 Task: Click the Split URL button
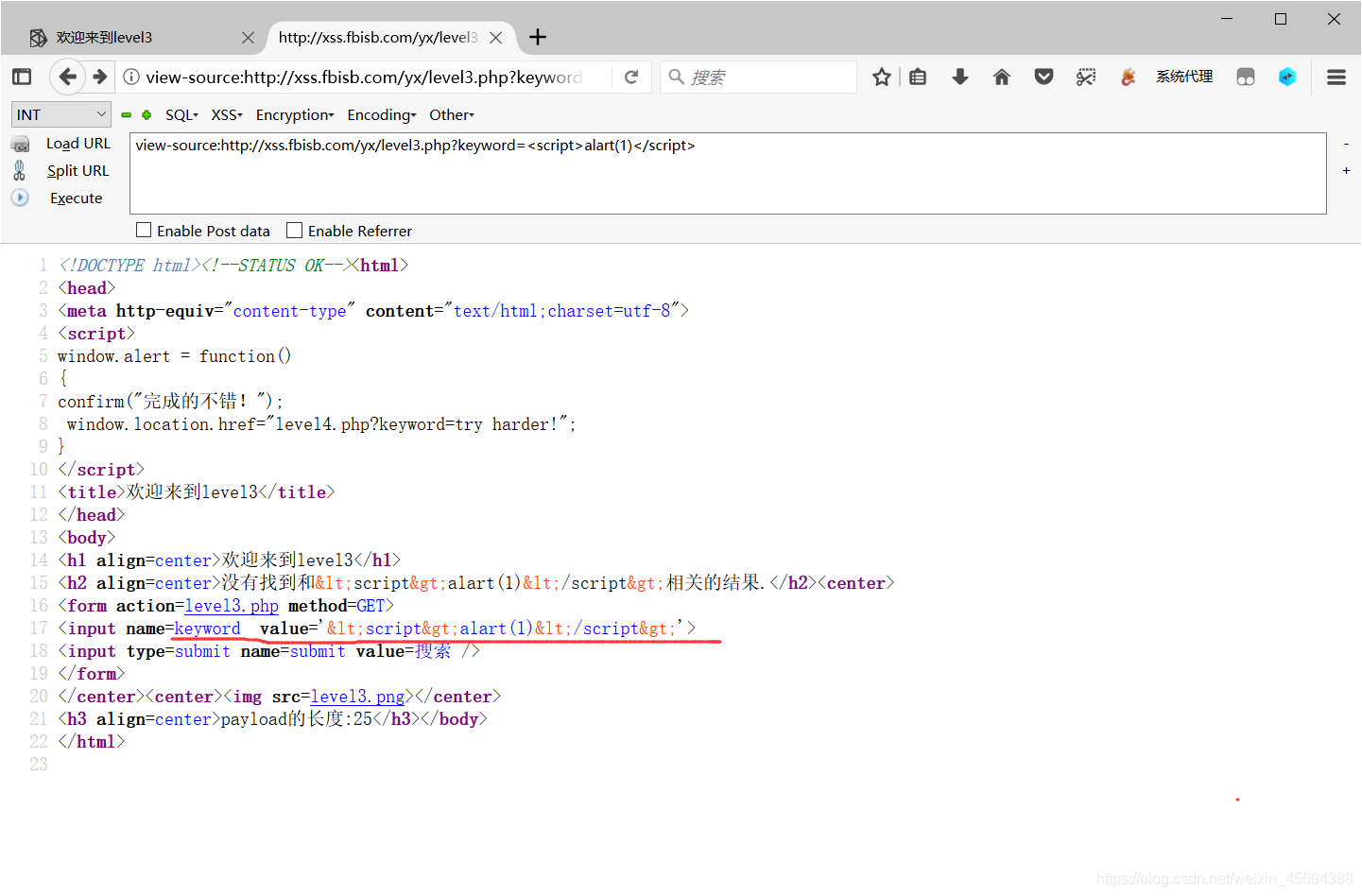(x=78, y=170)
